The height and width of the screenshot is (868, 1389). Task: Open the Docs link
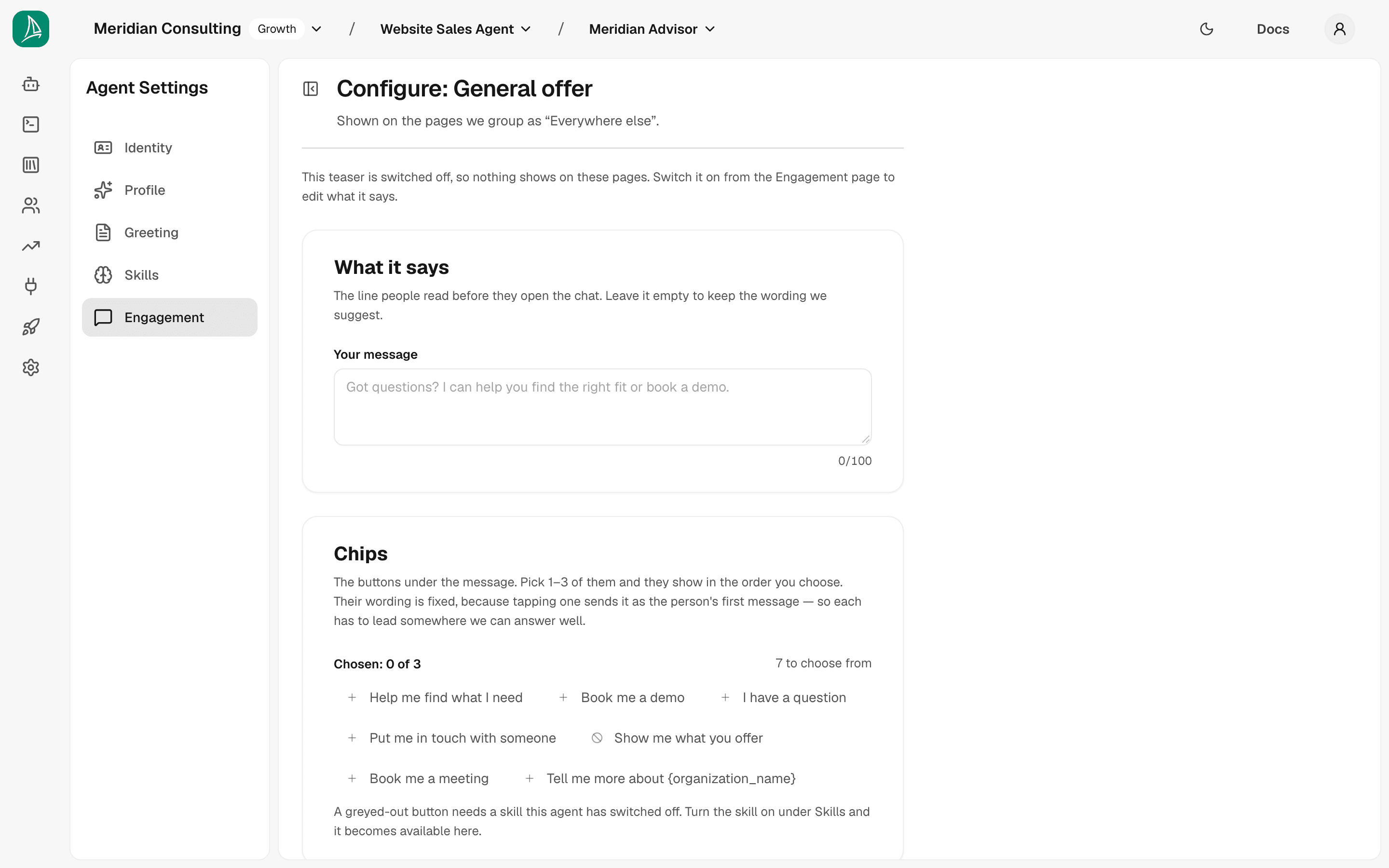[1272, 29]
